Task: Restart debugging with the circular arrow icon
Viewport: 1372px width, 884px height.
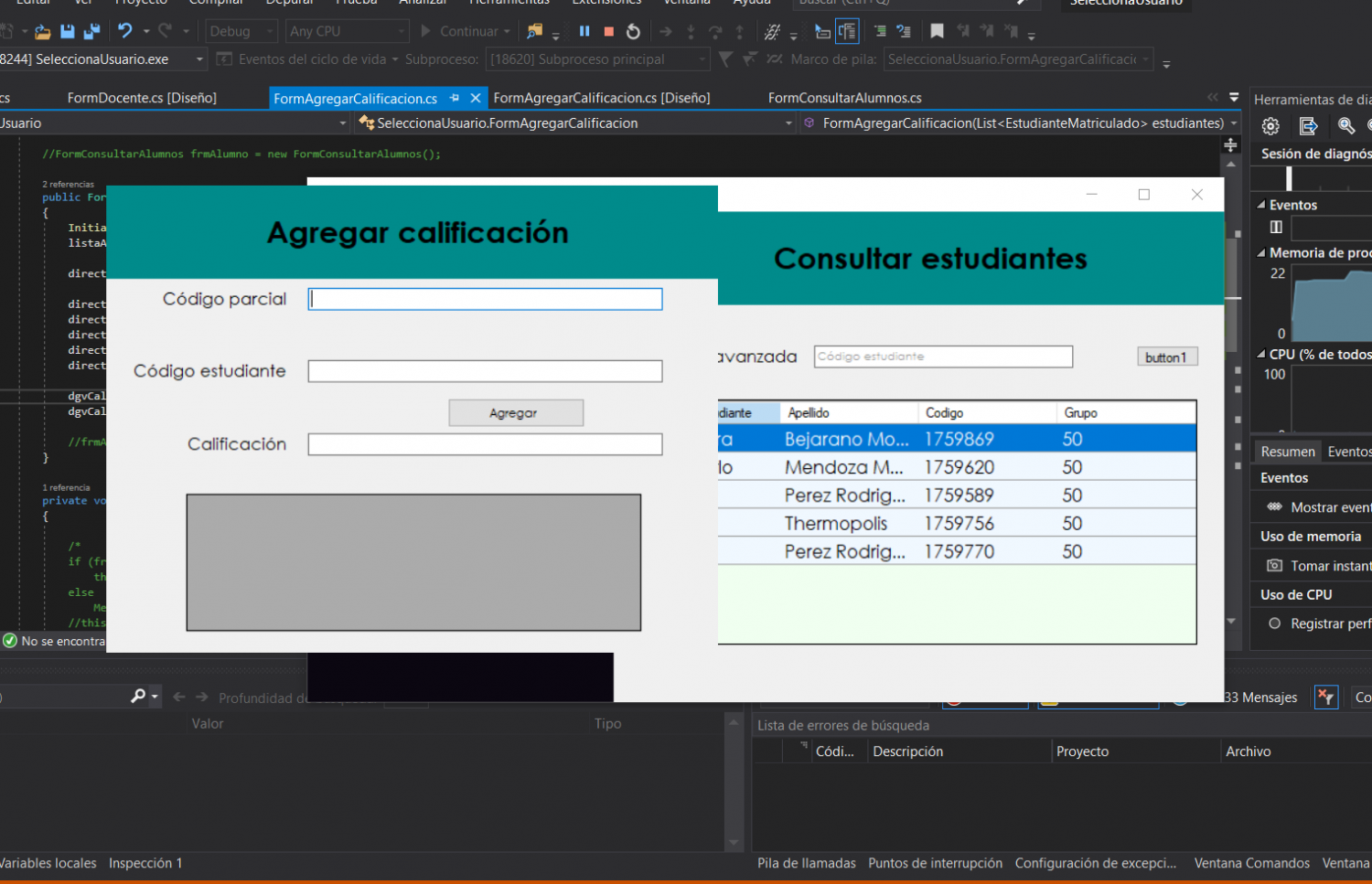Action: coord(633,31)
